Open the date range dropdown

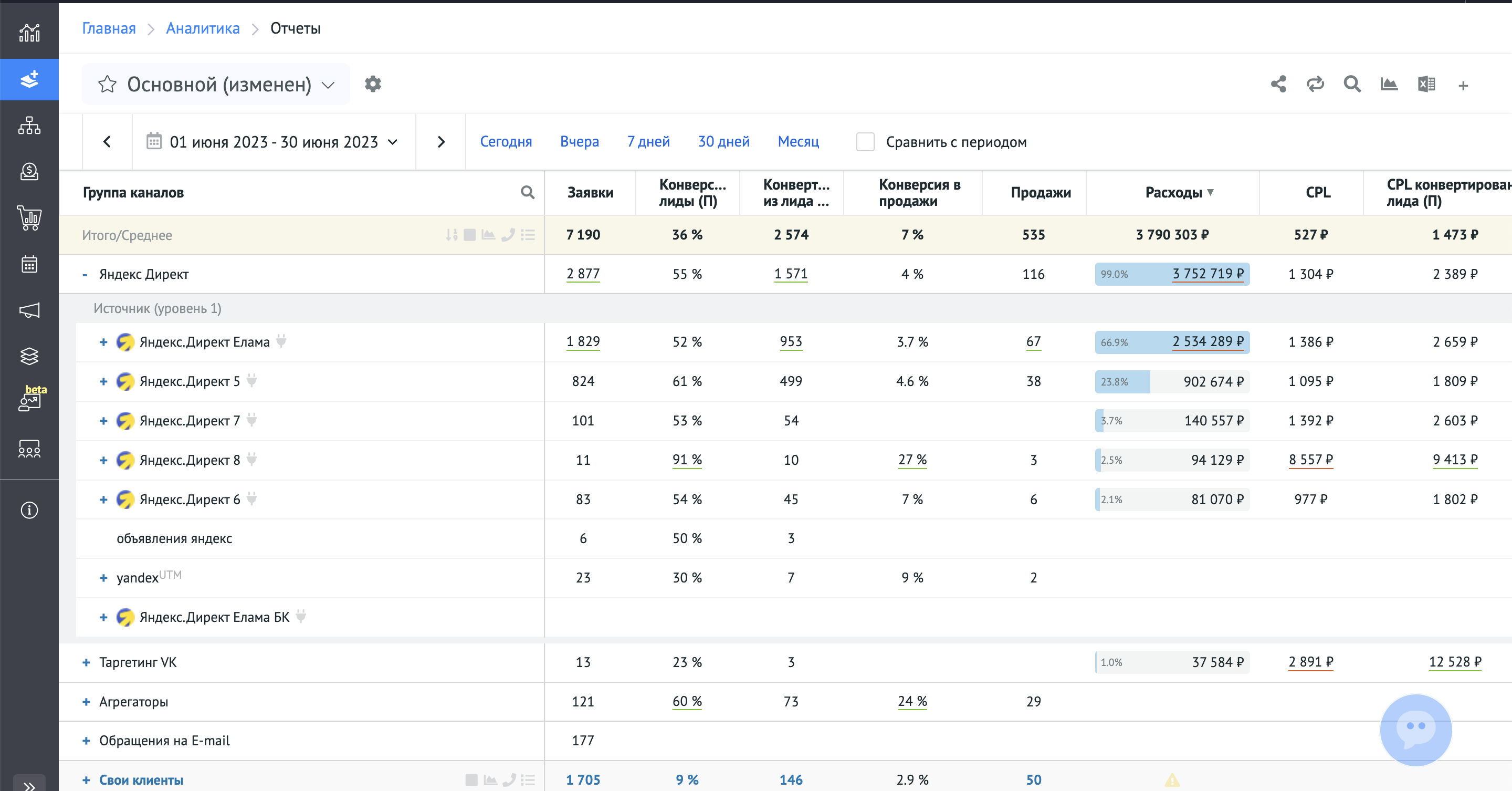coord(274,142)
